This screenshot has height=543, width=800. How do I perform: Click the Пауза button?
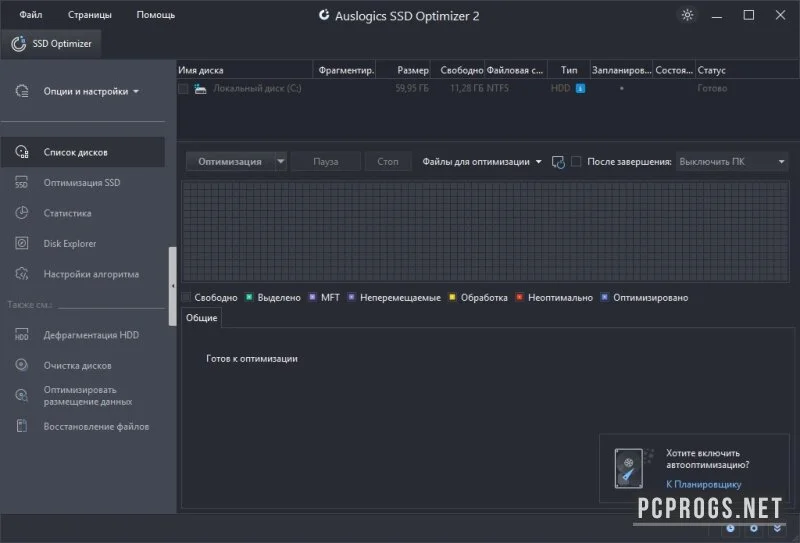click(326, 162)
